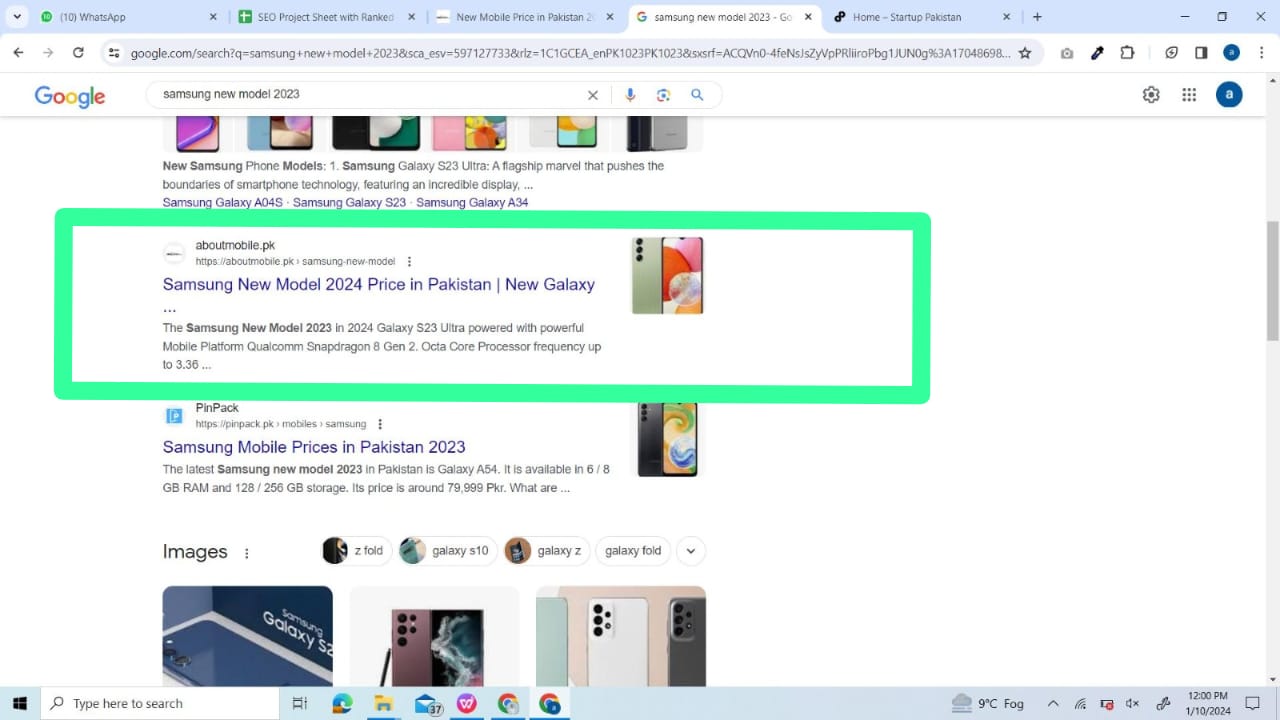Follow the Samsung Galaxy A34 link
This screenshot has height=720, width=1280.
click(472, 202)
